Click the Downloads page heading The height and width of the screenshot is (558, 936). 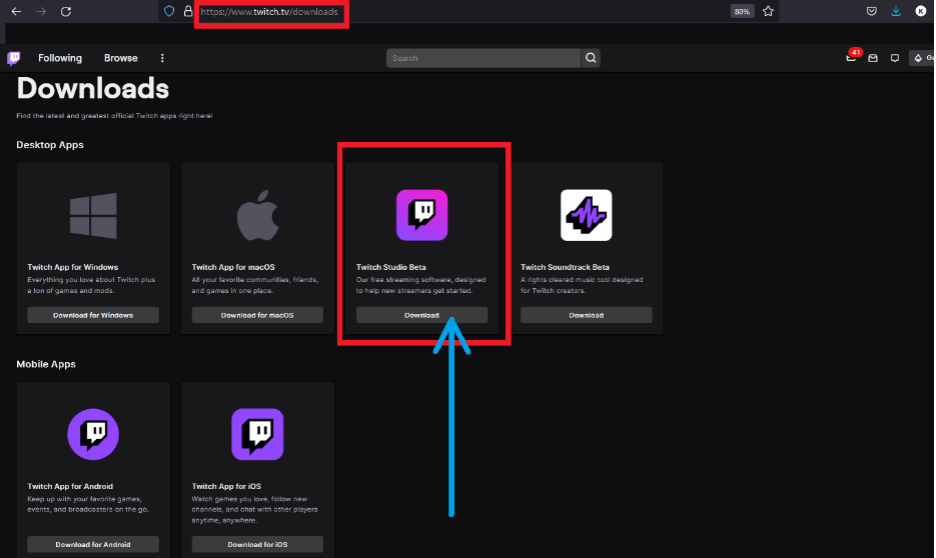(x=93, y=89)
